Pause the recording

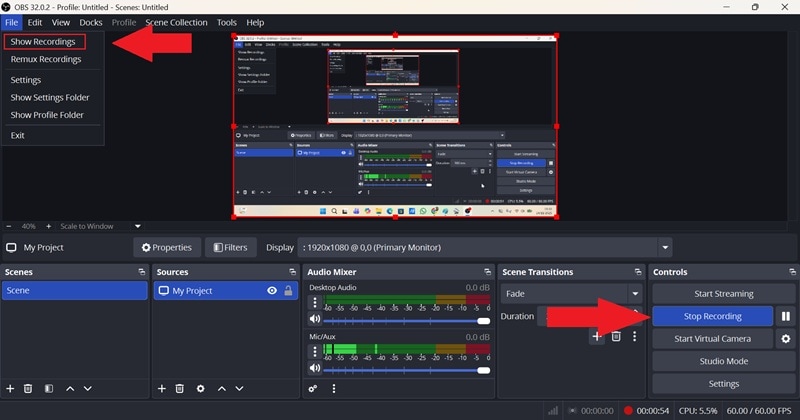click(x=786, y=316)
